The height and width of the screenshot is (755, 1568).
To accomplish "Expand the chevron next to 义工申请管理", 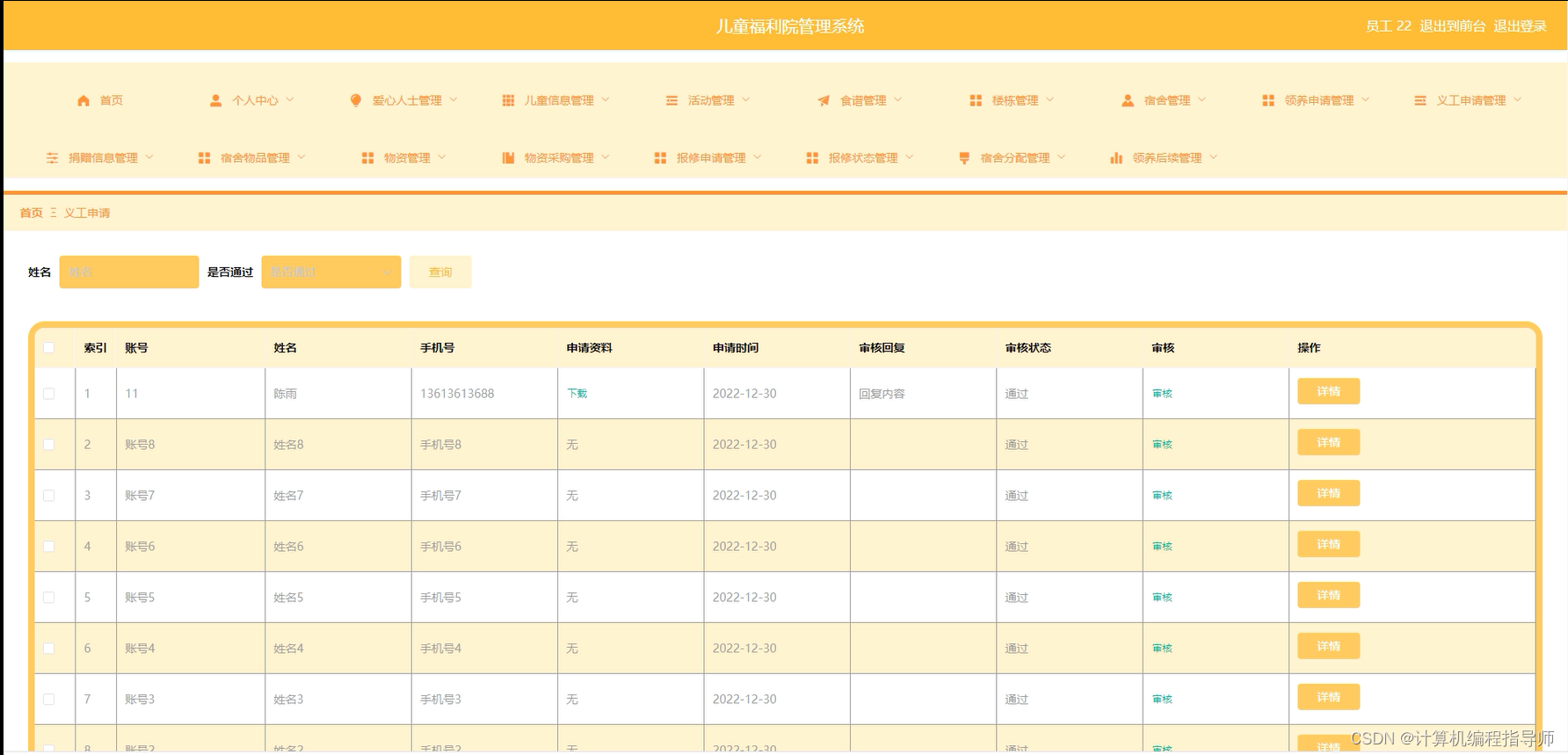I will click(x=1518, y=100).
